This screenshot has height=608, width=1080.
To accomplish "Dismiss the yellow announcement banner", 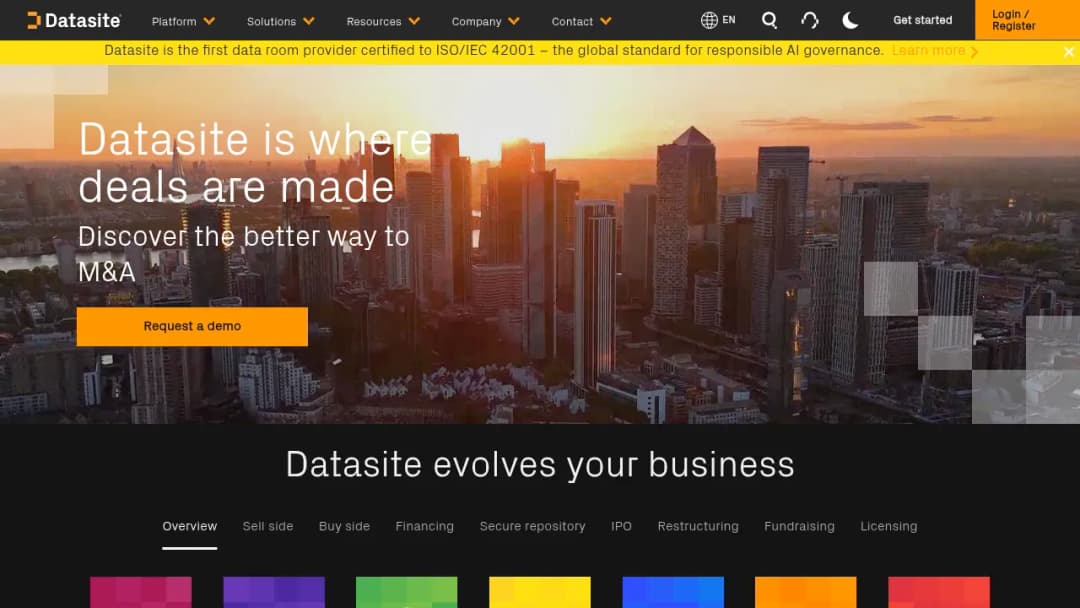I will [1068, 52].
